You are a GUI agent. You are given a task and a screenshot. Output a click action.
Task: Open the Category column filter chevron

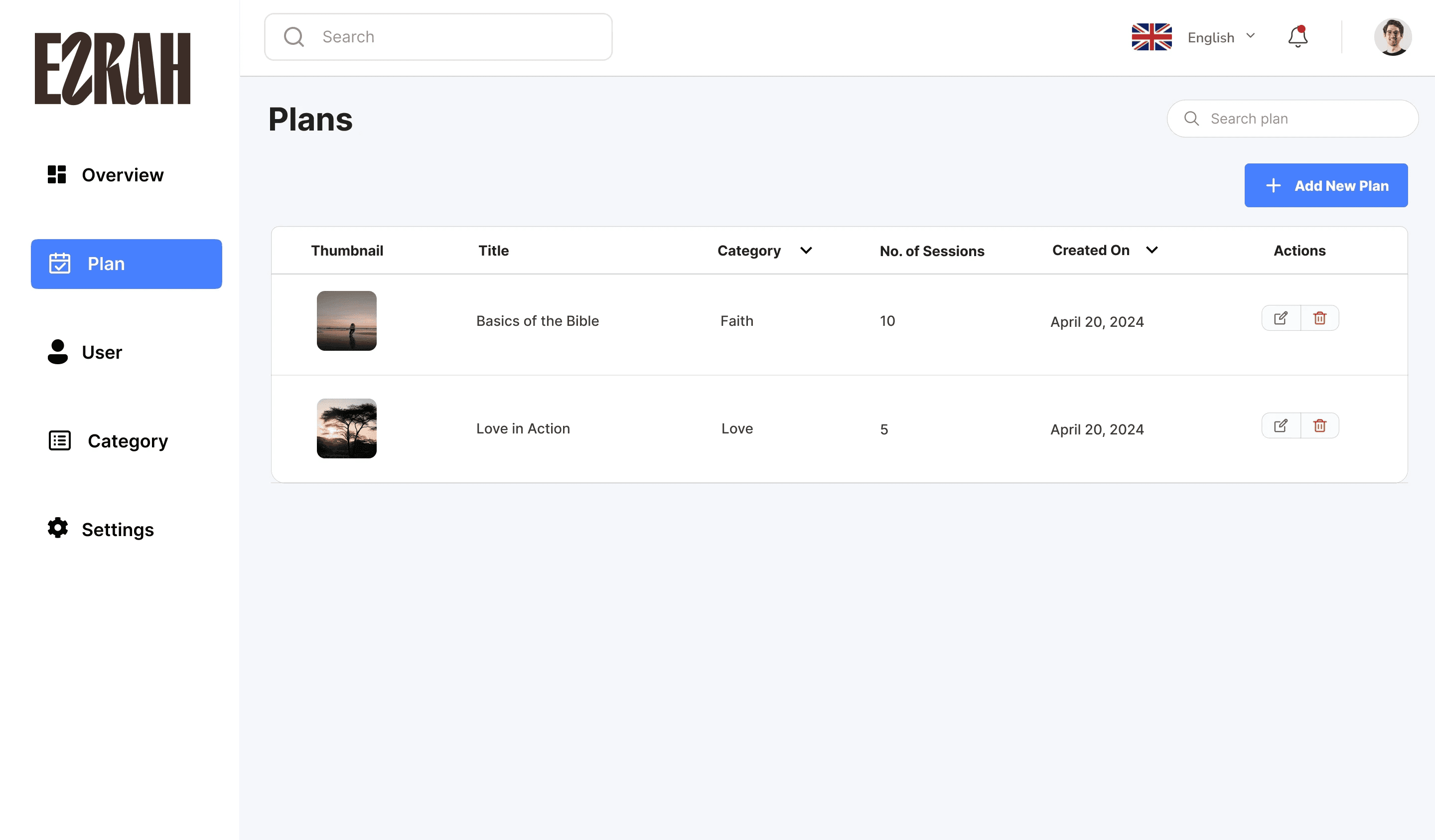click(806, 250)
